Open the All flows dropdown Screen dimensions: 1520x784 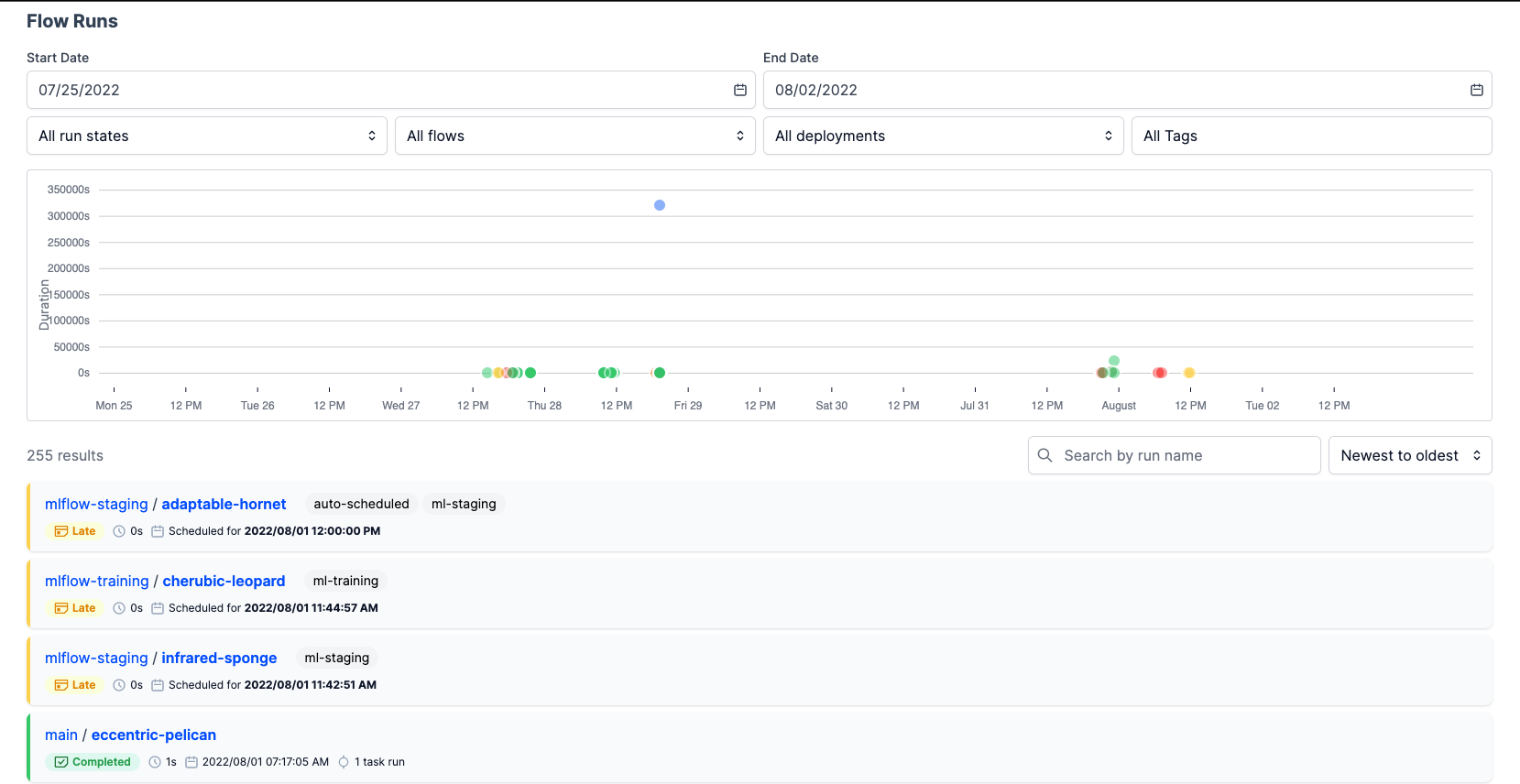coord(575,136)
